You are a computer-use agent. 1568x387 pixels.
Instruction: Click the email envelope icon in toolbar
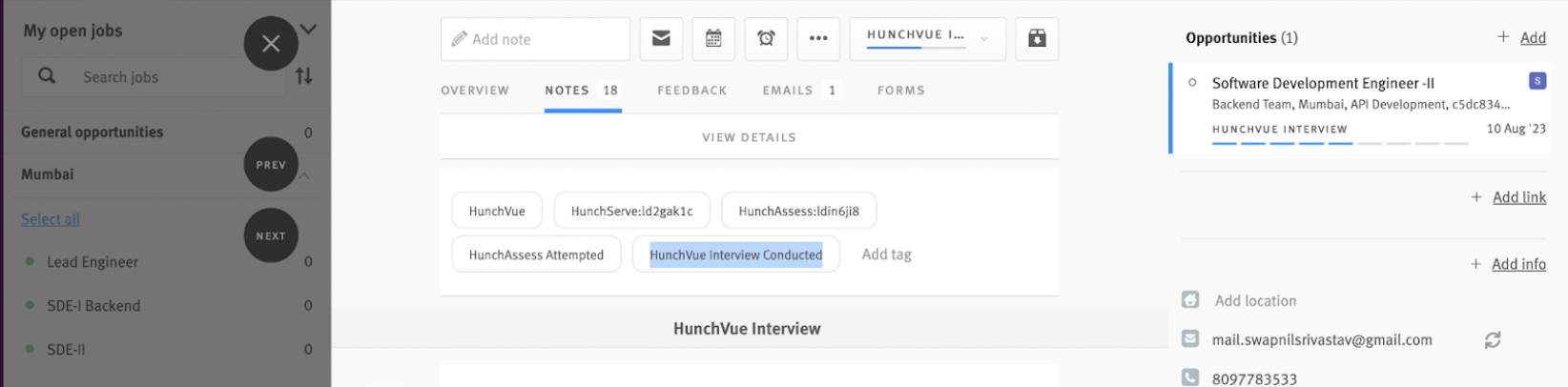(x=660, y=39)
